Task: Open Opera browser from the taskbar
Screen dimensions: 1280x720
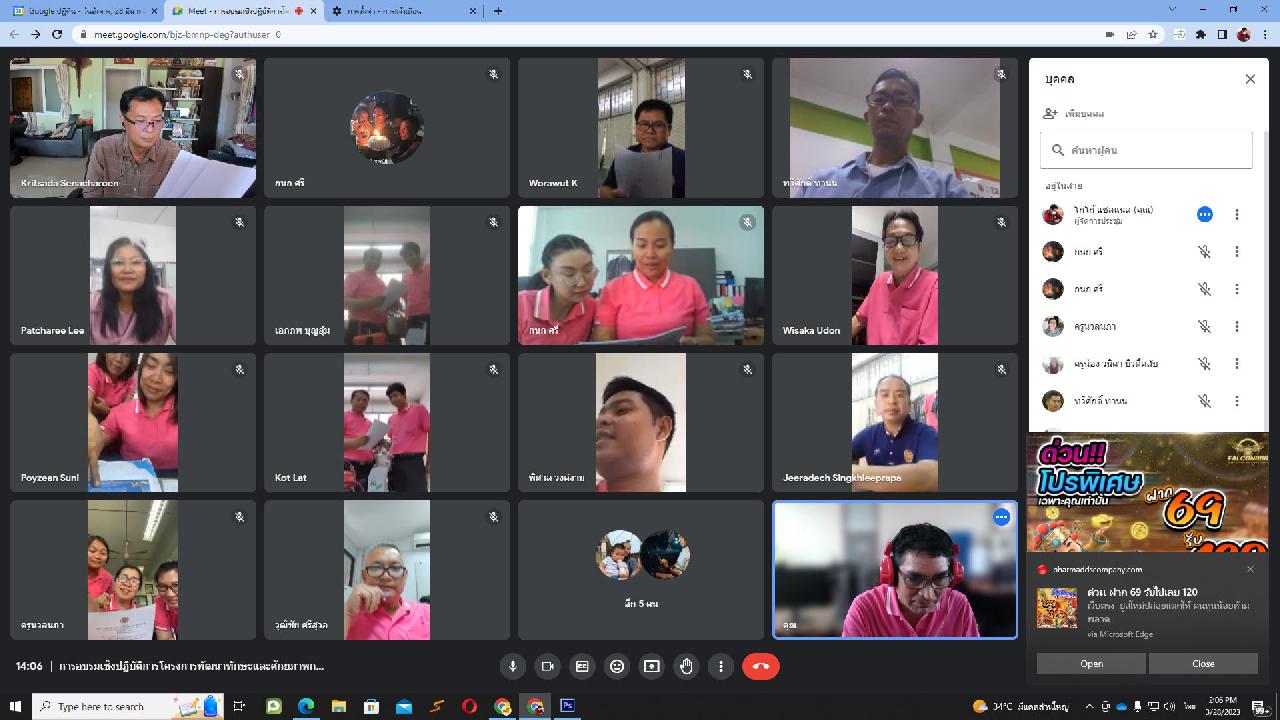Action: 469,707
